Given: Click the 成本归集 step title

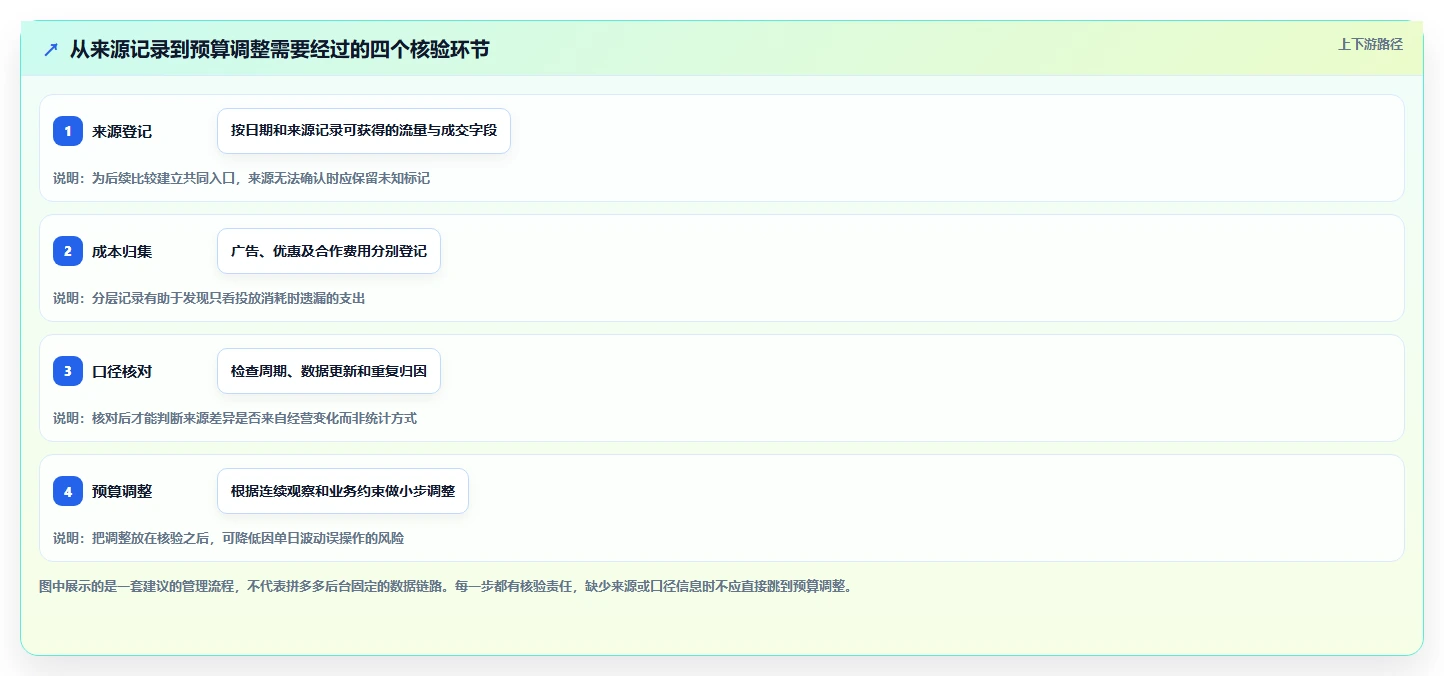Looking at the screenshot, I should [122, 251].
